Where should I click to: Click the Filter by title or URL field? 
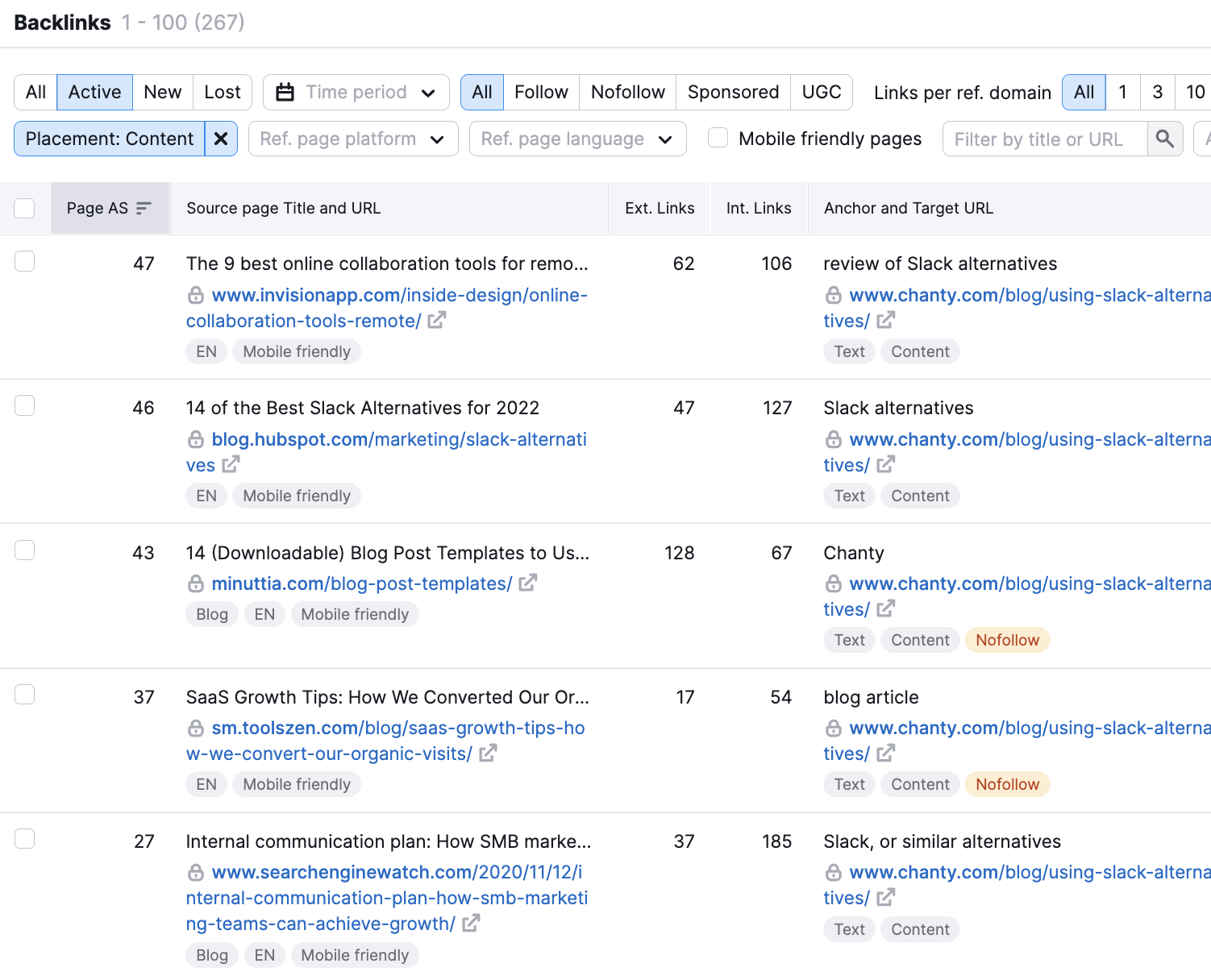pyautogui.click(x=1045, y=139)
